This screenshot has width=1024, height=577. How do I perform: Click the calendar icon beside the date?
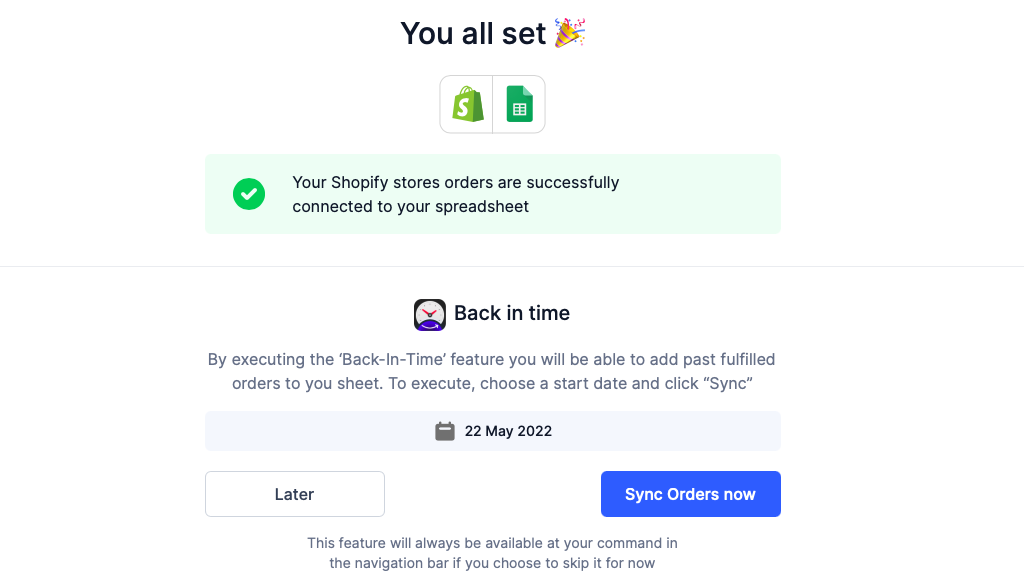(445, 431)
